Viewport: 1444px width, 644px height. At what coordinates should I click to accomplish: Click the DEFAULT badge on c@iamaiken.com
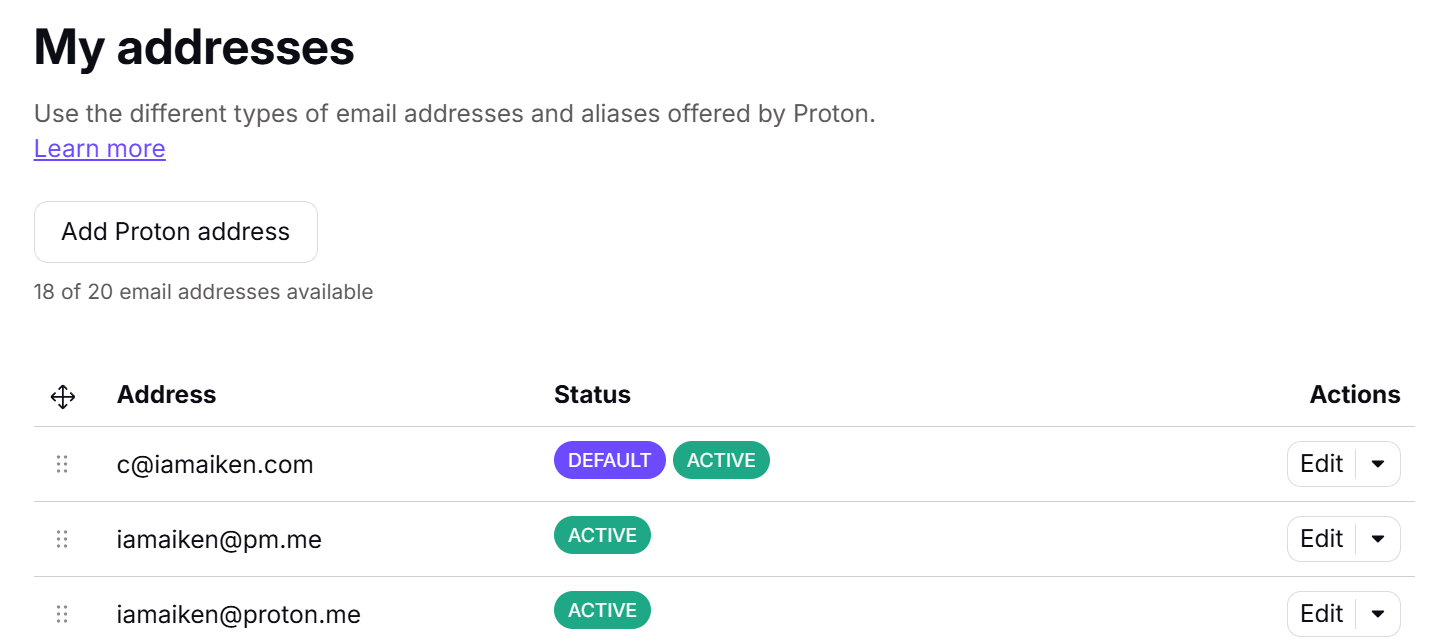[609, 460]
